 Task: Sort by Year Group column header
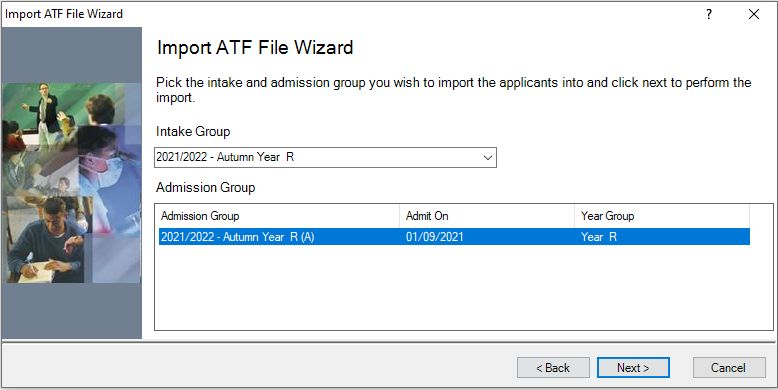(662, 216)
